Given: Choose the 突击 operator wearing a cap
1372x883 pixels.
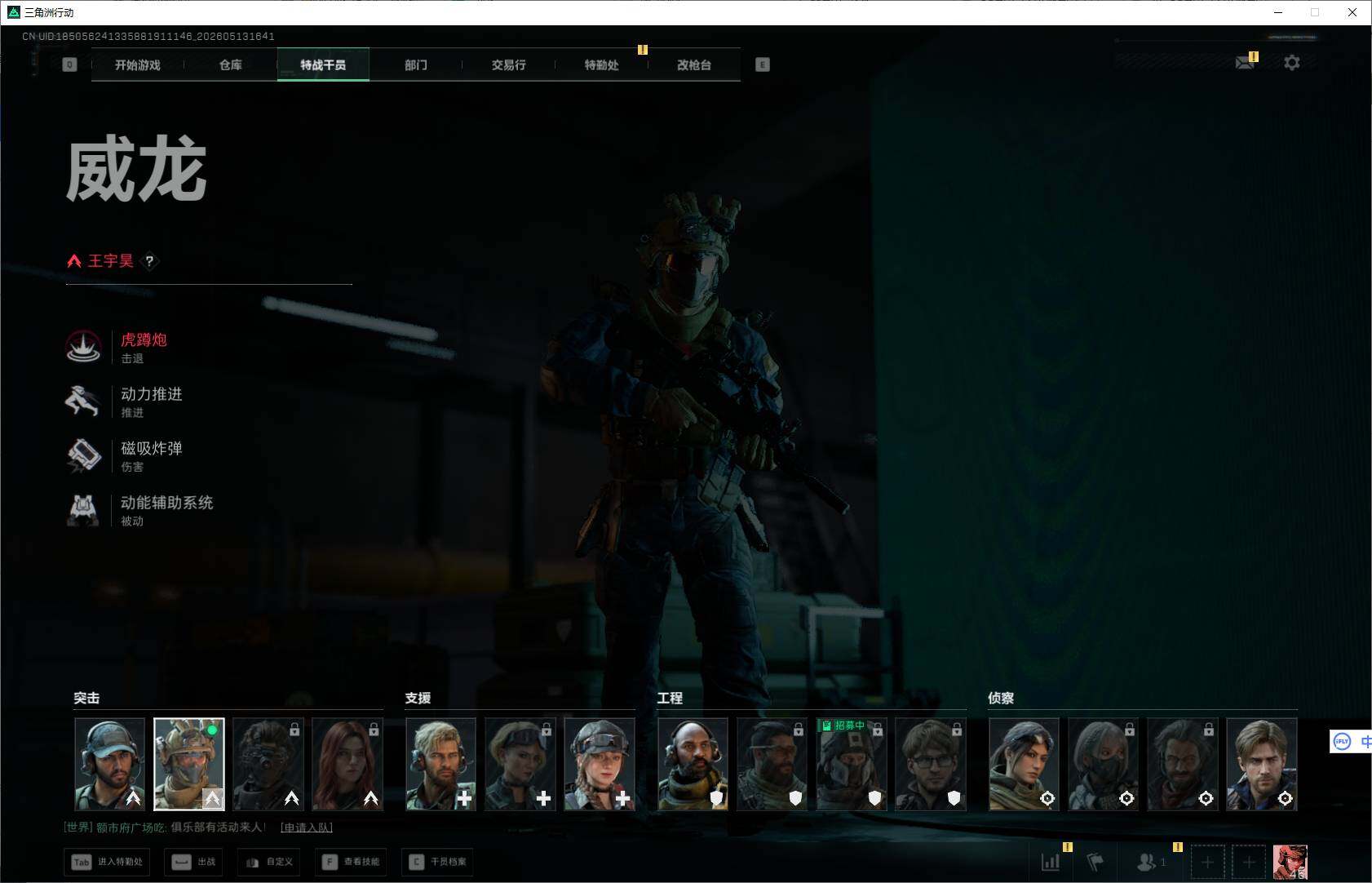Looking at the screenshot, I should (x=109, y=764).
